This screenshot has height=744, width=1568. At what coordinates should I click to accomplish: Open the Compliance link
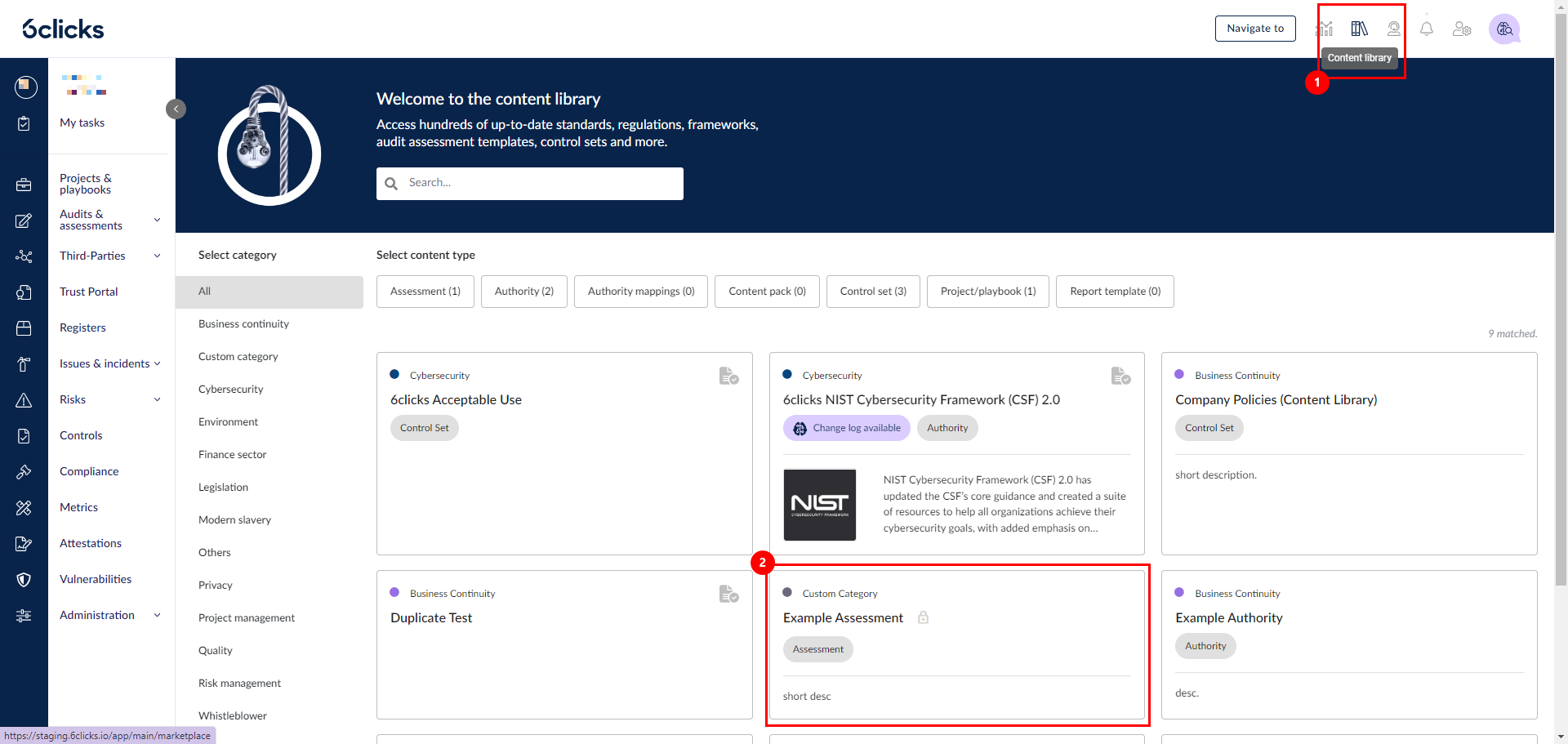click(x=89, y=471)
